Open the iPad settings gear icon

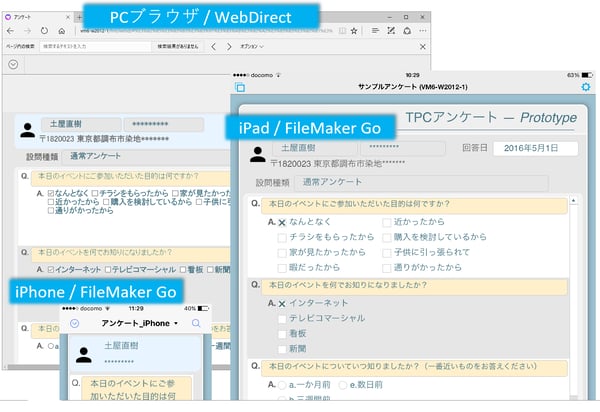(x=586, y=87)
